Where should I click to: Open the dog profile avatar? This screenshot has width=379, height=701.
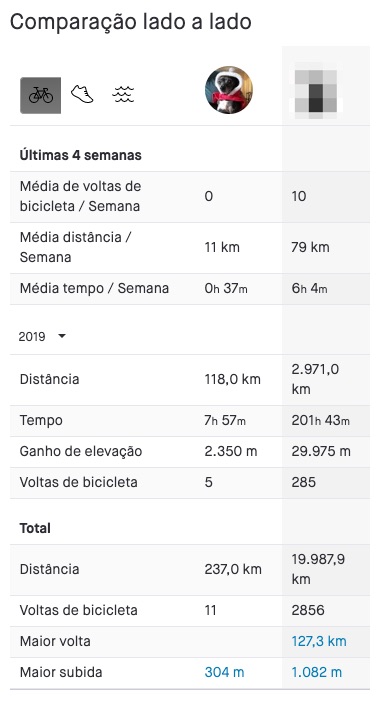(x=229, y=90)
